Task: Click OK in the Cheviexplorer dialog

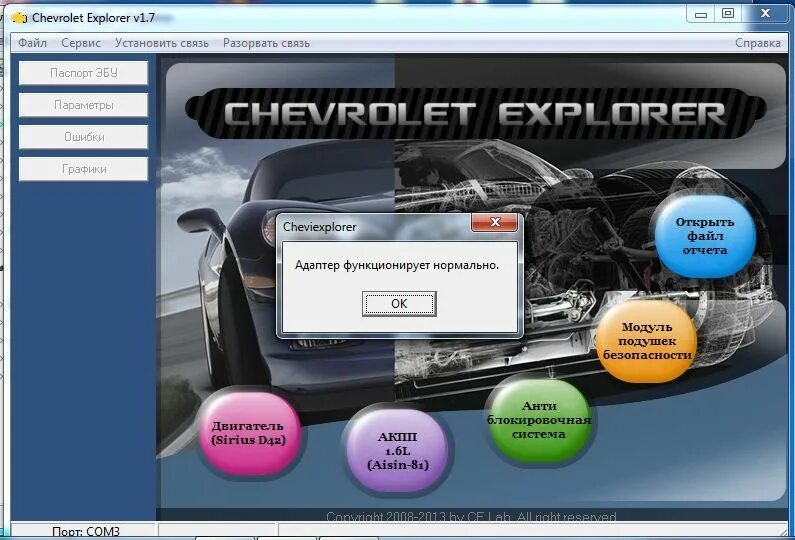Action: click(399, 303)
